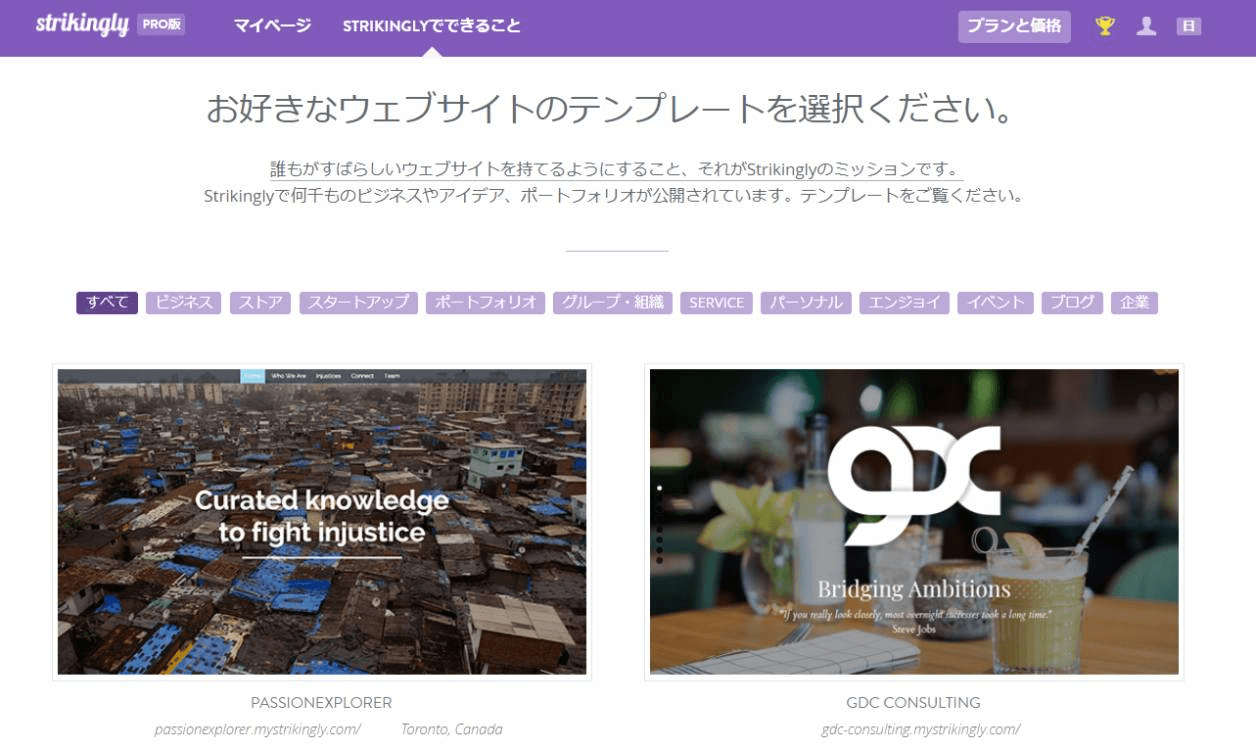
Task: Click the trophy rewards icon in the header
Action: click(x=1103, y=26)
